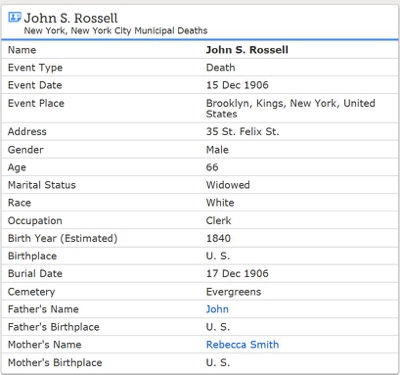Click the Father's Birthplace row label

[54, 327]
